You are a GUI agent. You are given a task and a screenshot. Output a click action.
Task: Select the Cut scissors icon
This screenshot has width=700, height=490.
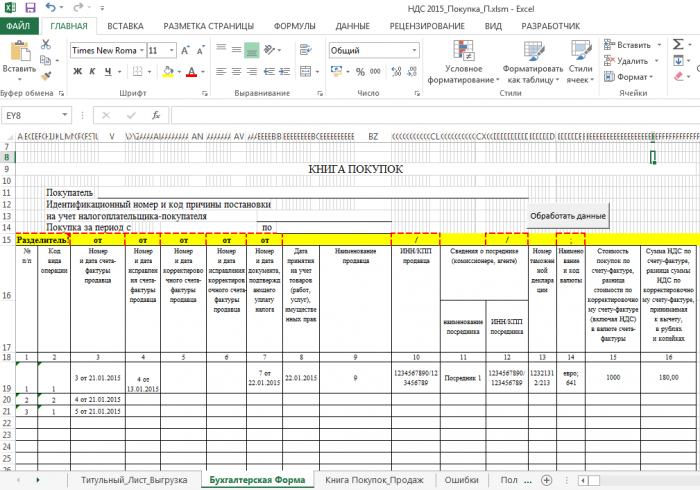pos(46,44)
